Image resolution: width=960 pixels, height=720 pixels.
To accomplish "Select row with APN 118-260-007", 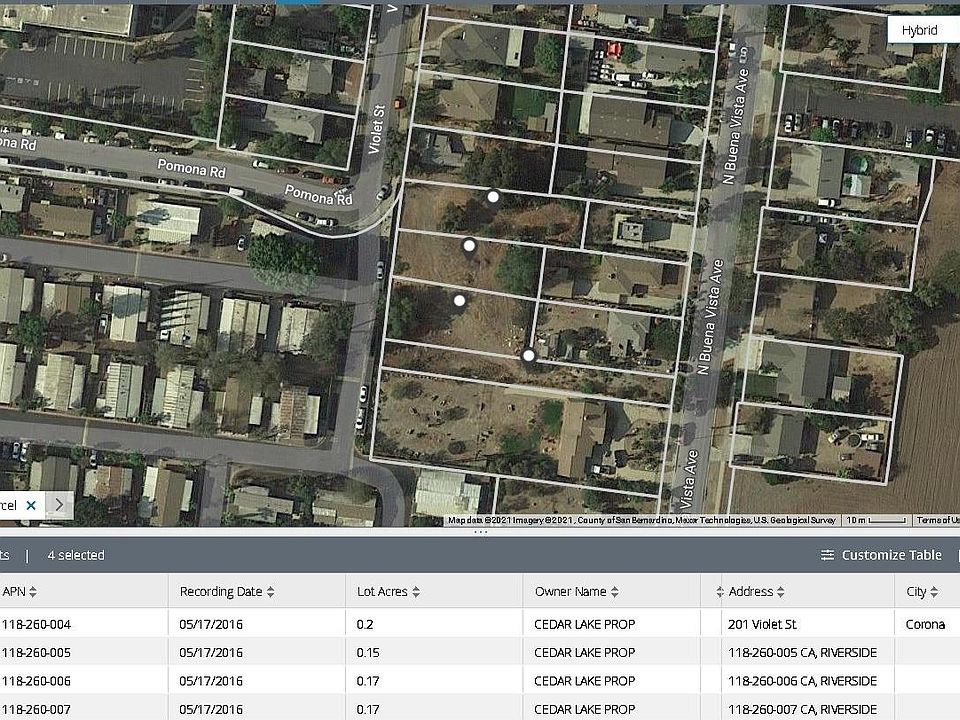I will pos(480,708).
